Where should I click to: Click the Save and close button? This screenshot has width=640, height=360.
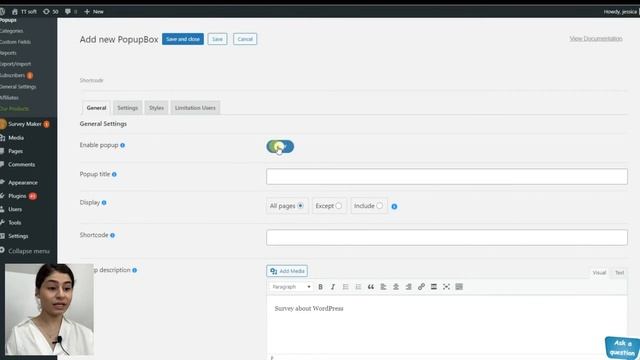point(183,39)
